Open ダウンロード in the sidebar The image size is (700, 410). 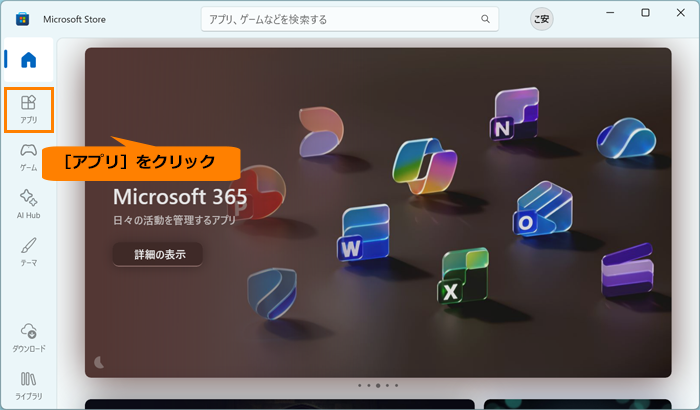(29, 338)
